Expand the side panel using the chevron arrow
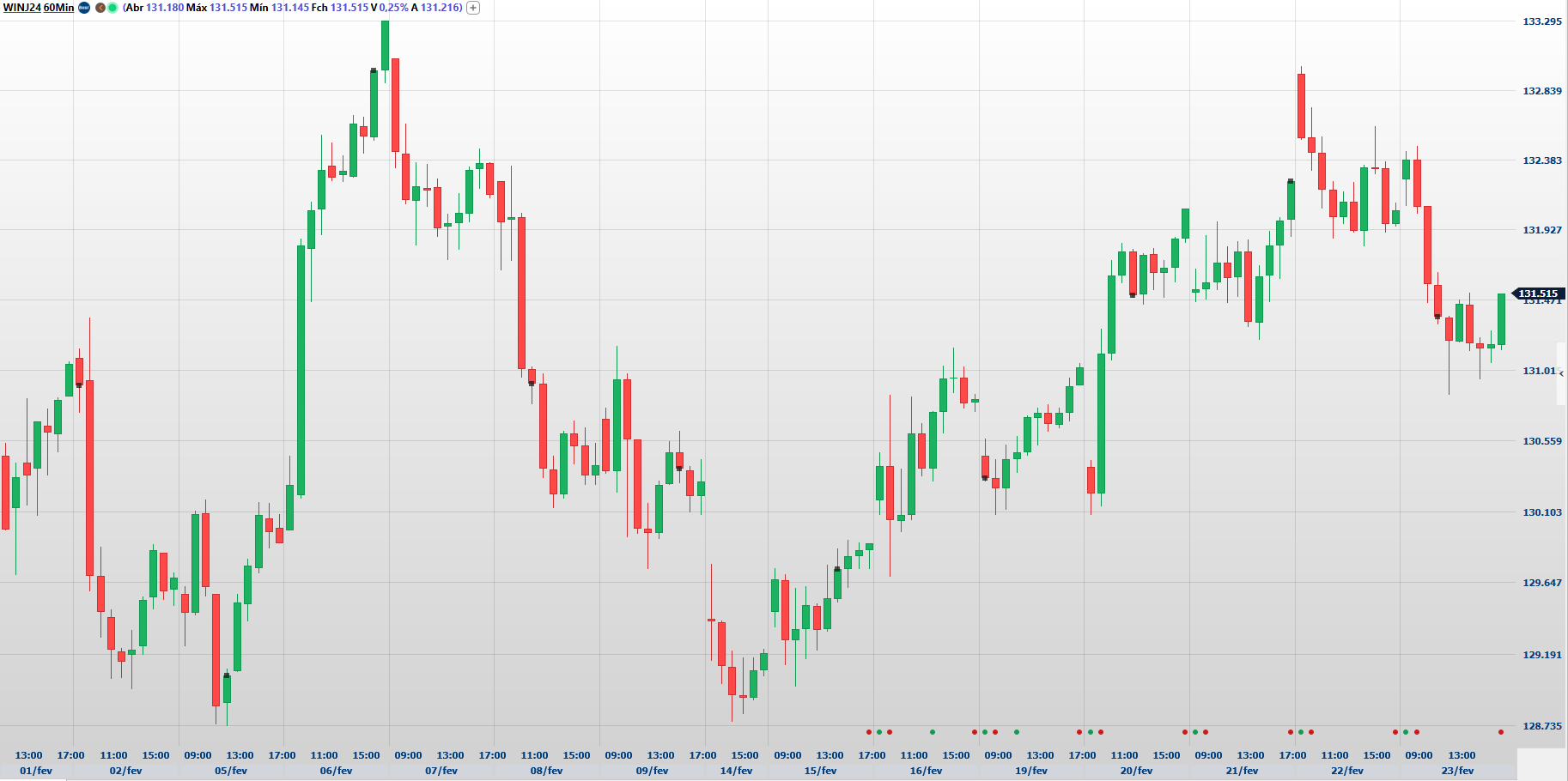This screenshot has width=1568, height=781. tap(1561, 373)
